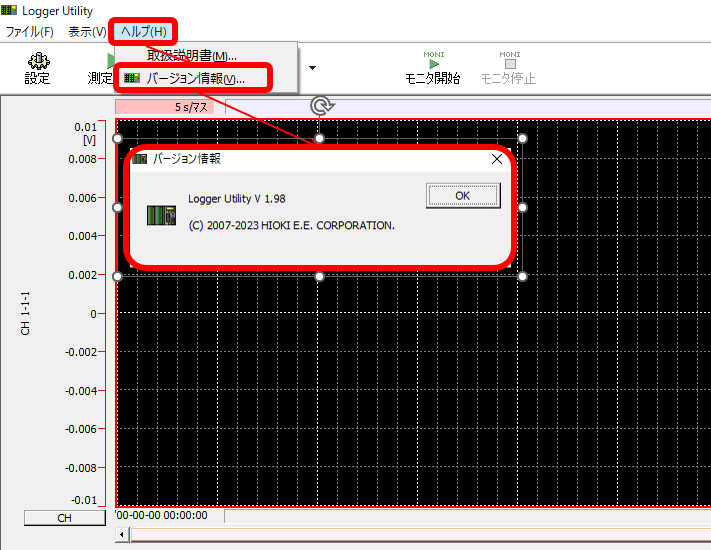Click the CH button below axis
This screenshot has height=550, width=711.
coord(64,518)
